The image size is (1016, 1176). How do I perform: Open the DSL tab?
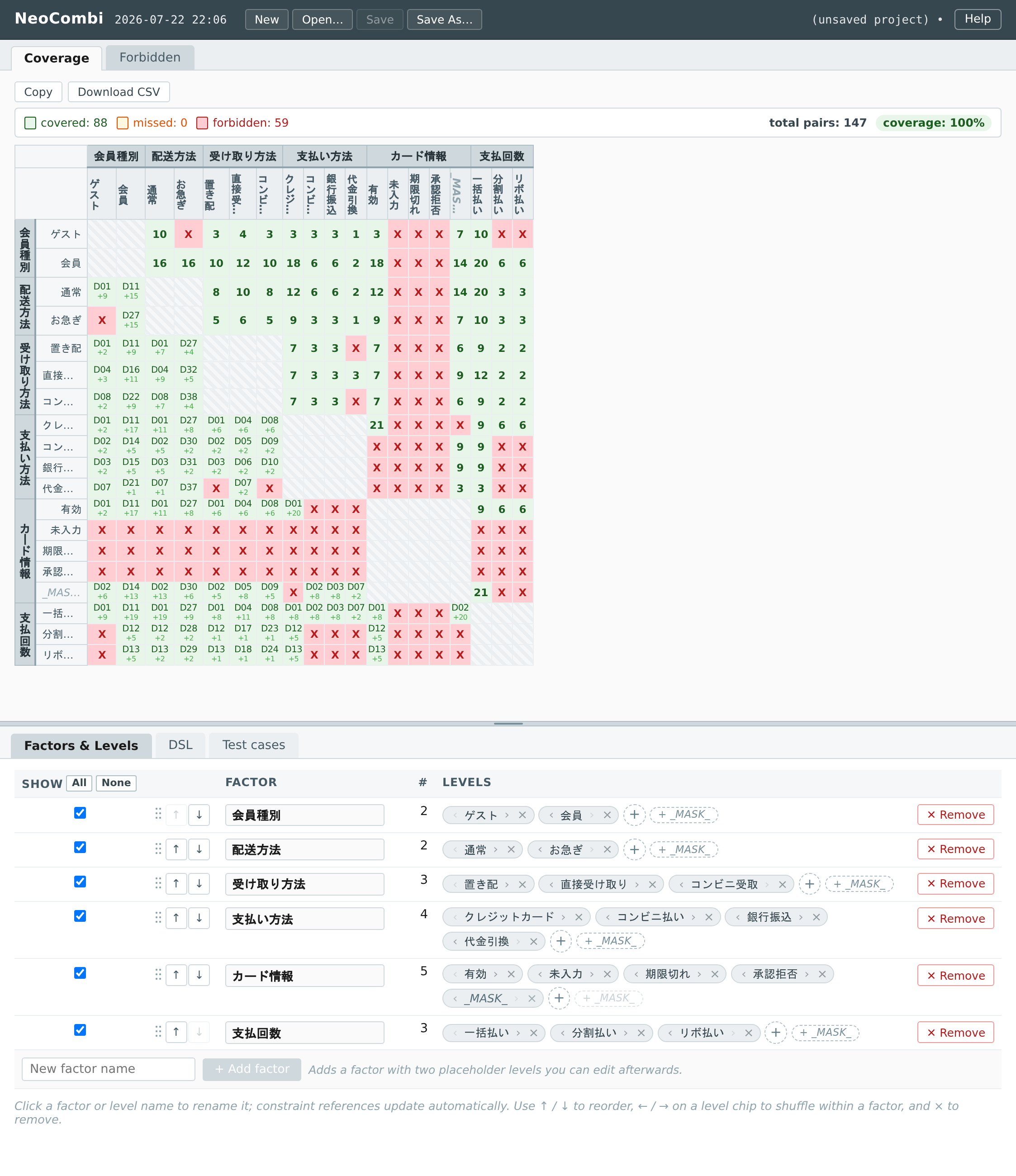(x=180, y=744)
